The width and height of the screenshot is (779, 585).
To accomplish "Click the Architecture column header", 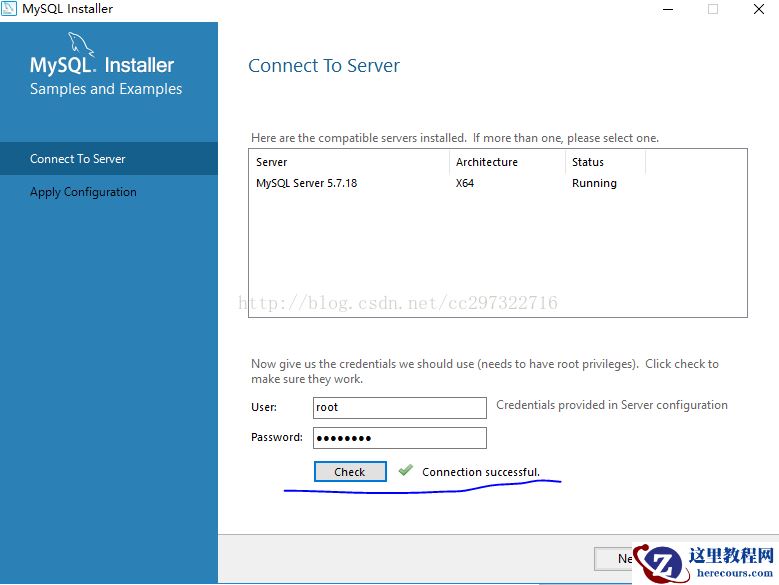I will click(507, 162).
